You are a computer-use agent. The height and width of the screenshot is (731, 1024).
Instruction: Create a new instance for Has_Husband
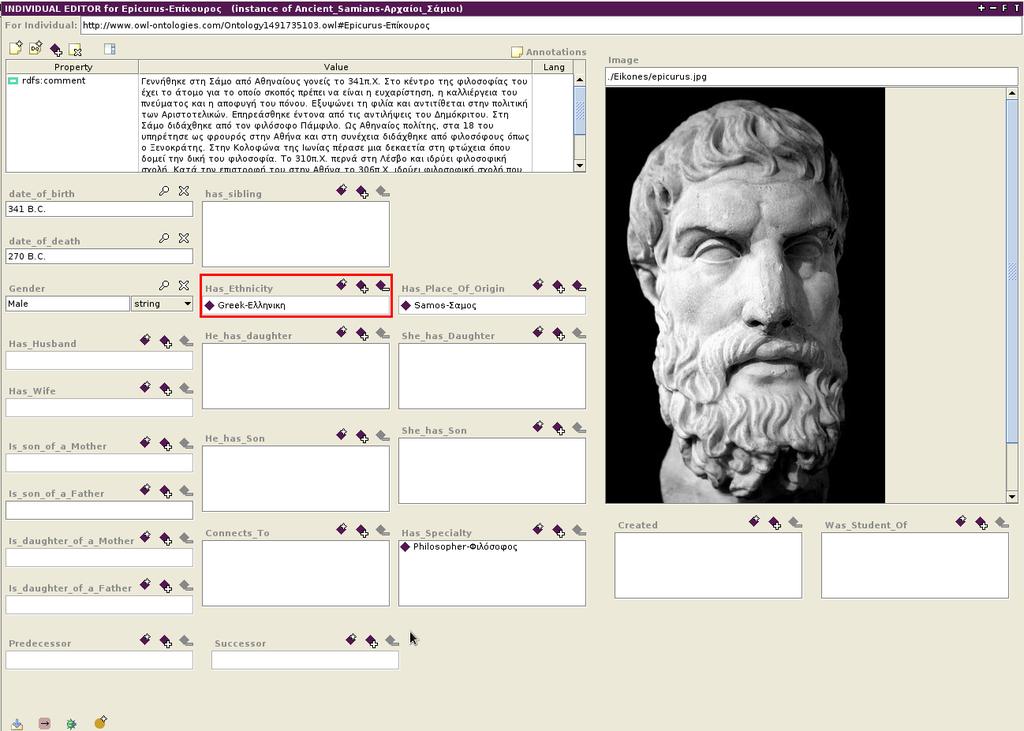[145, 340]
